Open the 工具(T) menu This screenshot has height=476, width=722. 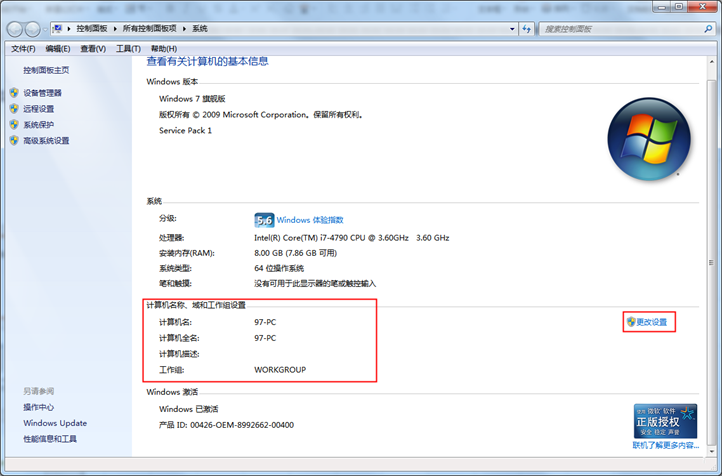pos(128,49)
